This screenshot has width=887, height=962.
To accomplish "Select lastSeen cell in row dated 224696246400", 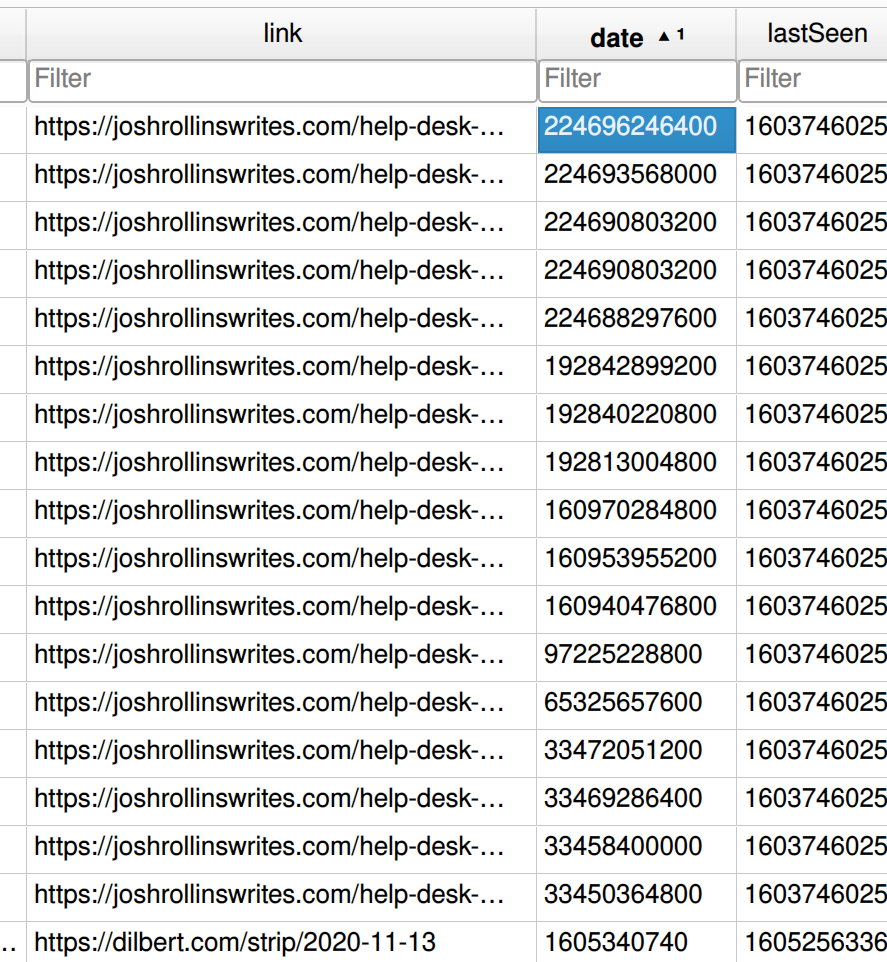I will (x=812, y=129).
